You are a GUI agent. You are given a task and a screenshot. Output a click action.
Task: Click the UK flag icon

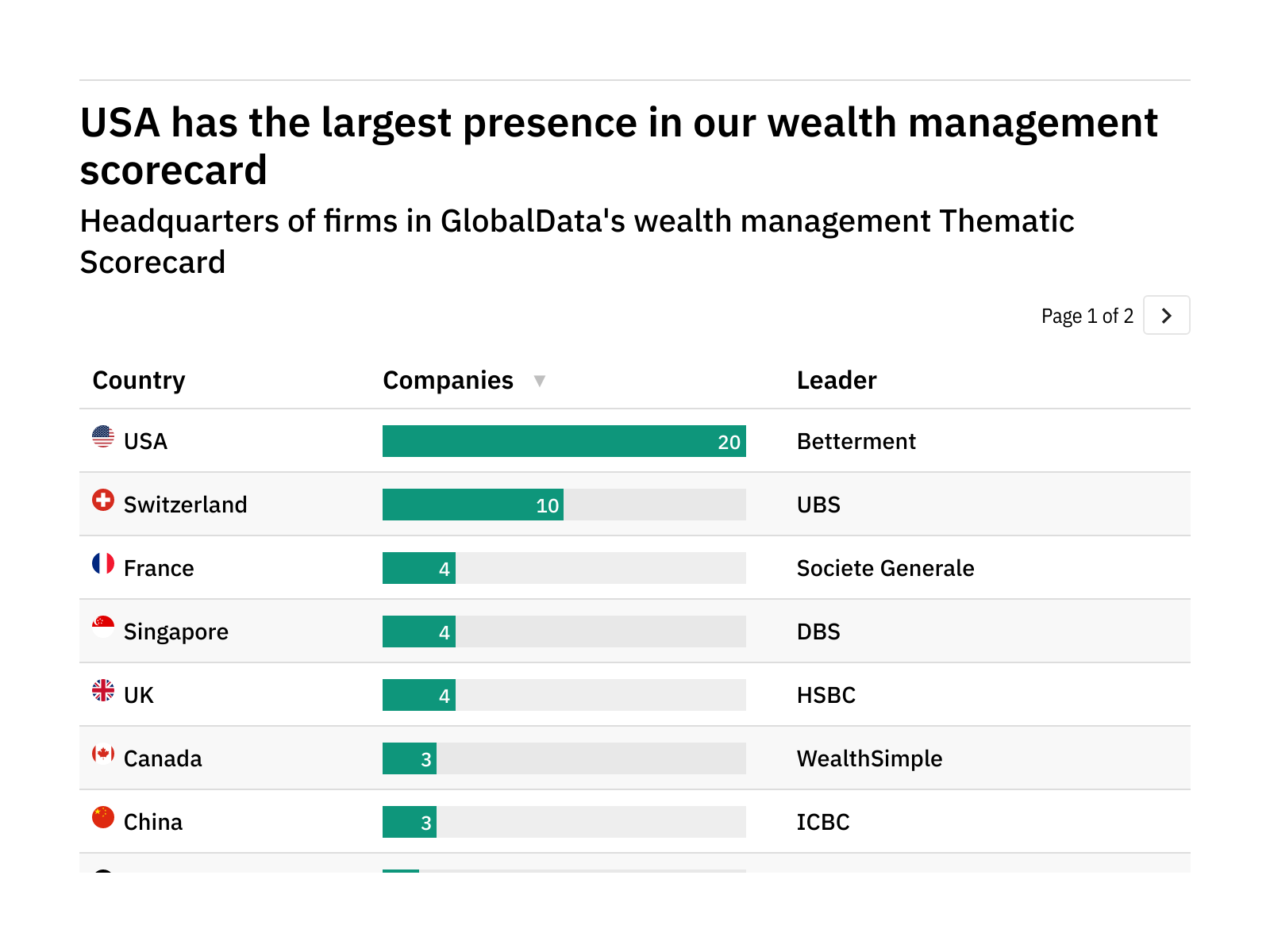[103, 690]
